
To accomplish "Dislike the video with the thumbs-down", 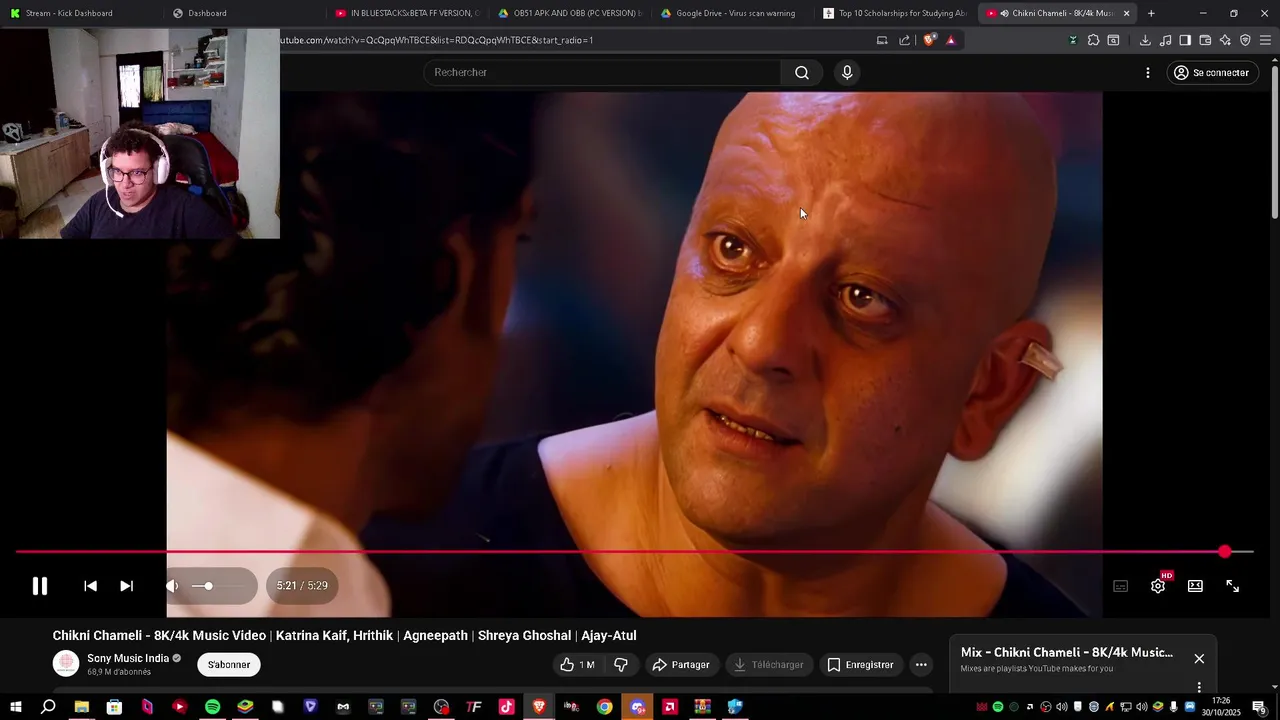I will 621,665.
